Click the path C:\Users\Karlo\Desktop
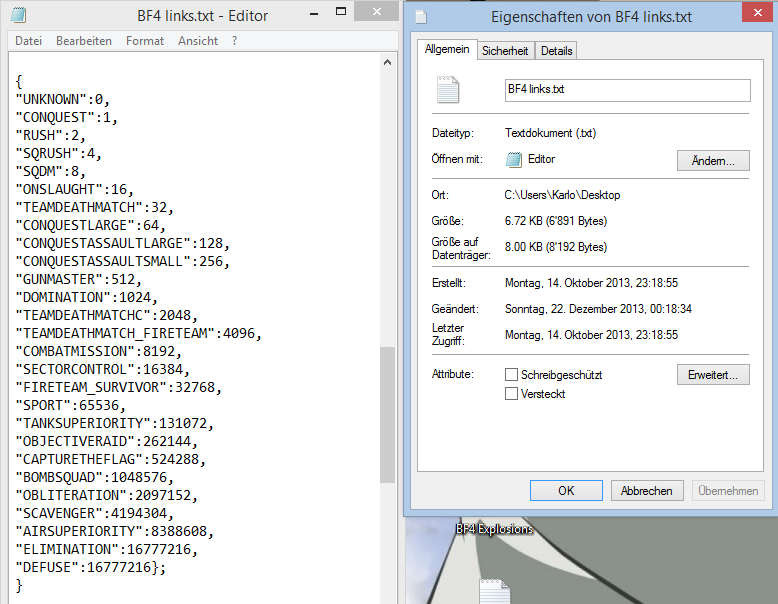 coord(562,195)
